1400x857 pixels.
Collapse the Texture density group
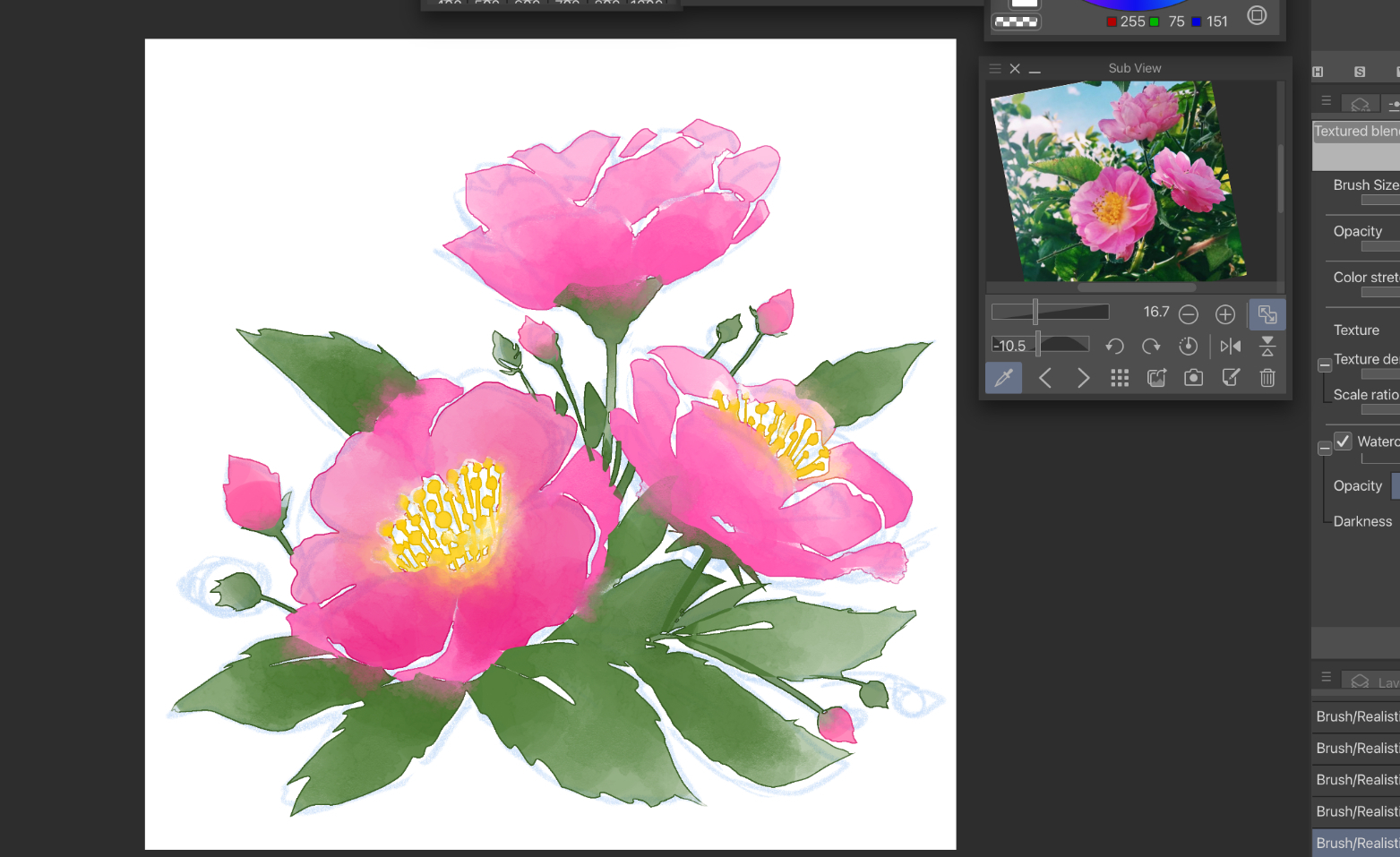tap(1324, 365)
